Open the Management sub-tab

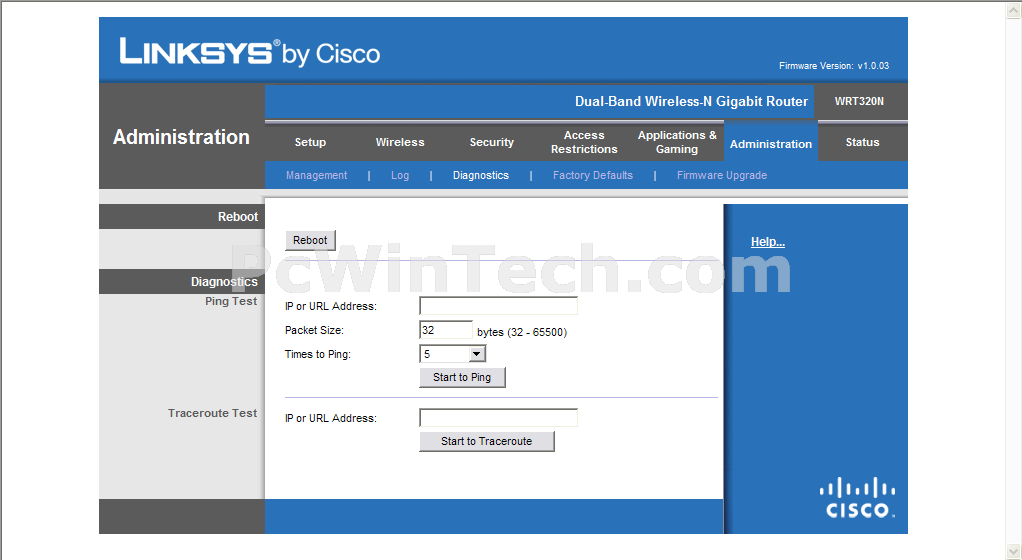(316, 175)
